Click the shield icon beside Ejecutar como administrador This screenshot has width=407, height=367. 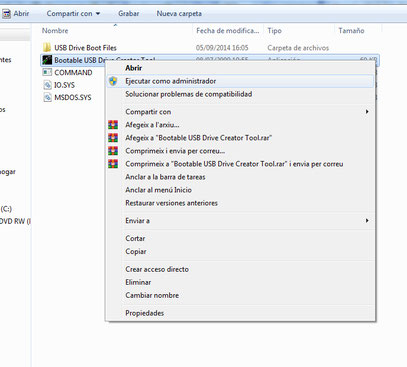pyautogui.click(x=113, y=81)
